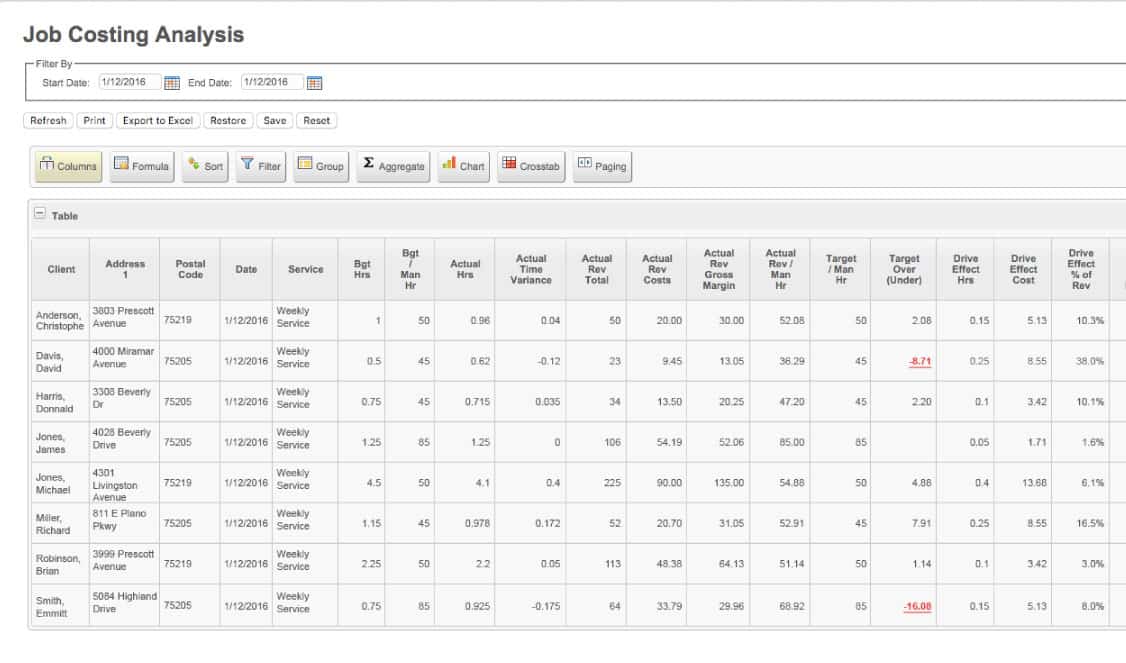Click the 5084 Highland Drive address cell

125,603
